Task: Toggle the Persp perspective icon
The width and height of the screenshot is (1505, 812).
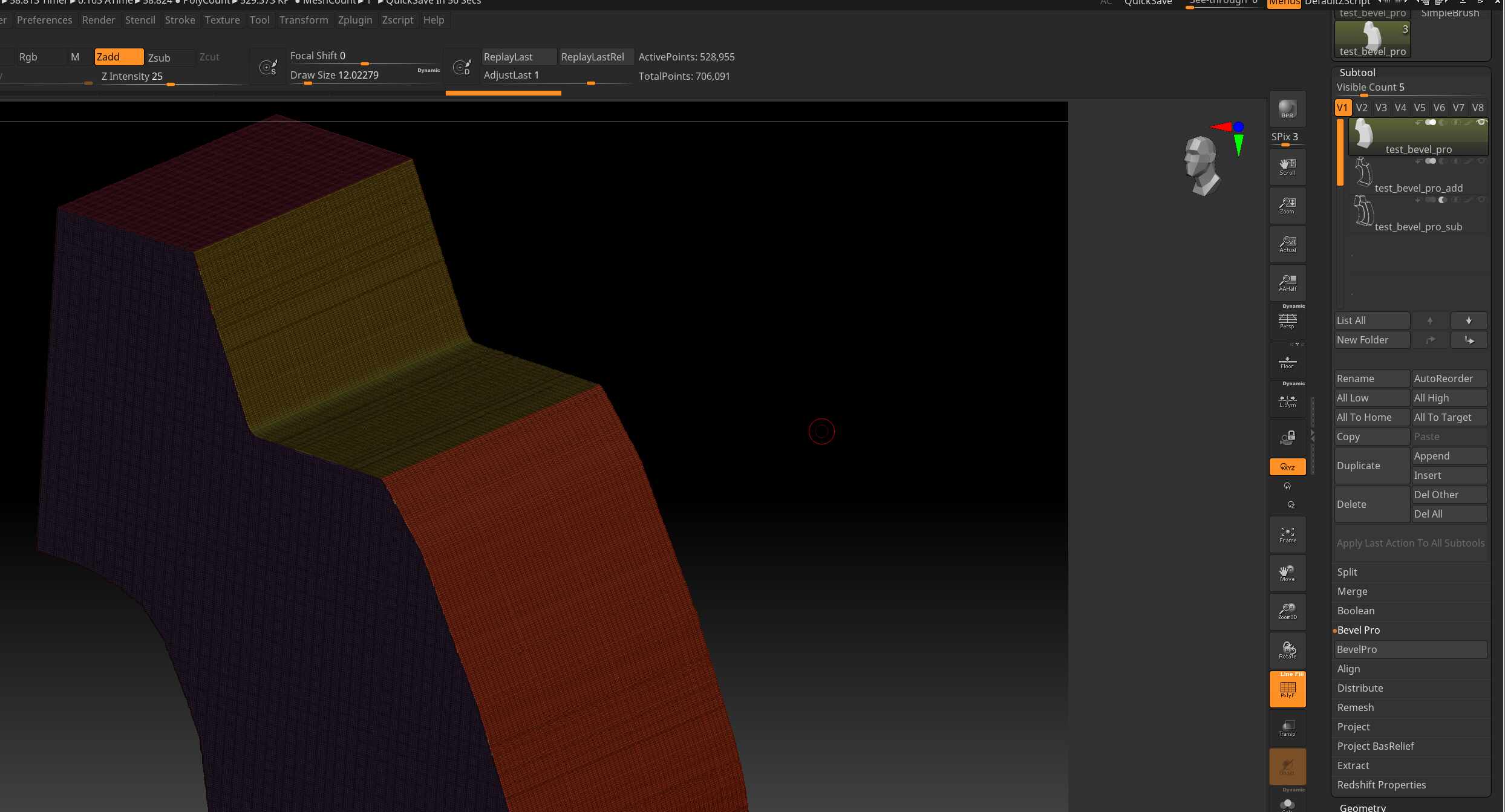Action: pyautogui.click(x=1287, y=320)
